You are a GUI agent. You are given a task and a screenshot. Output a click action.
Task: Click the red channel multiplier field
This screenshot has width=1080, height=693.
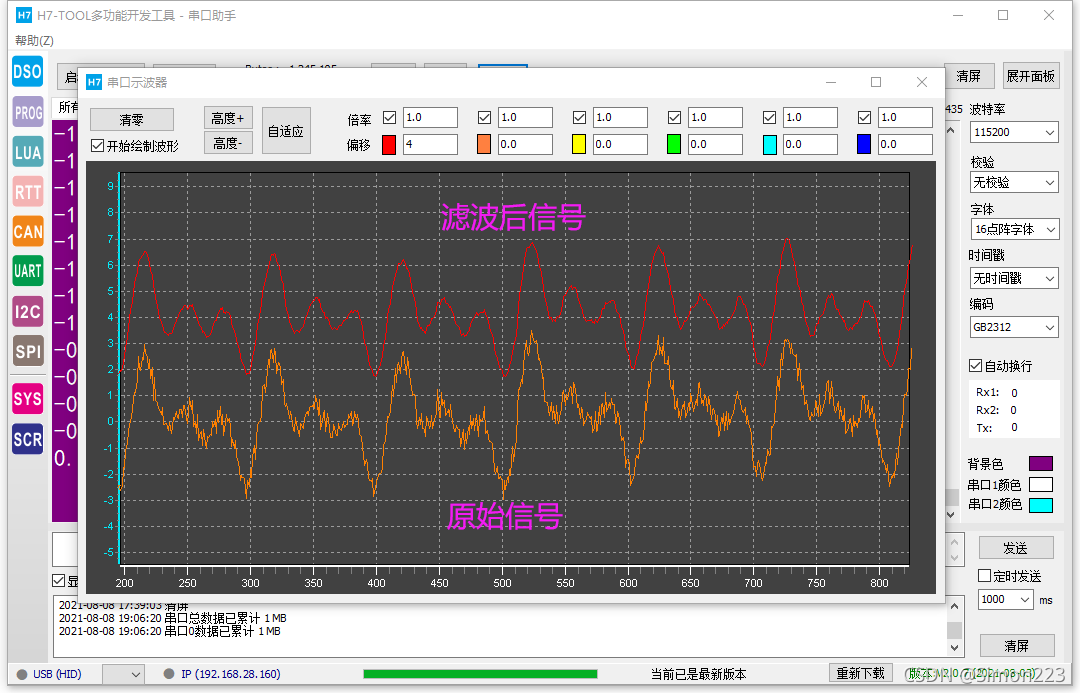[x=430, y=117]
